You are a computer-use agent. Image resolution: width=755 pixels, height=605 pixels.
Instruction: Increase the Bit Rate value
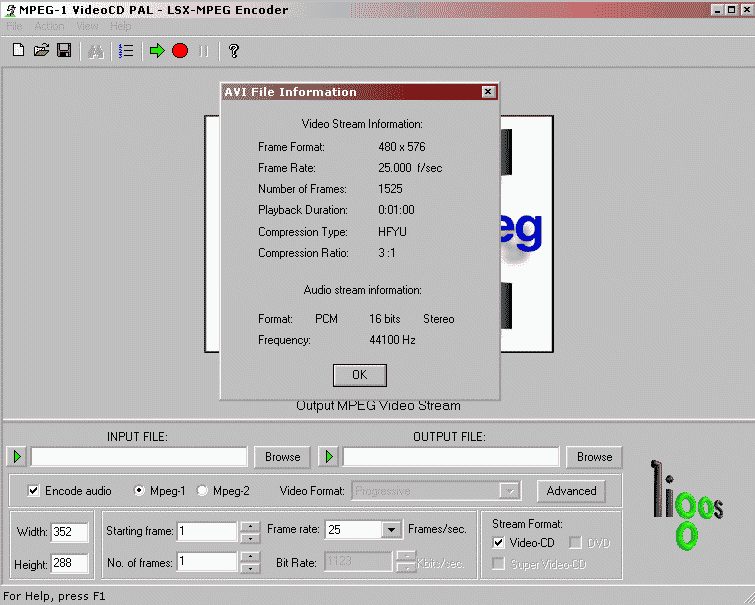406,556
